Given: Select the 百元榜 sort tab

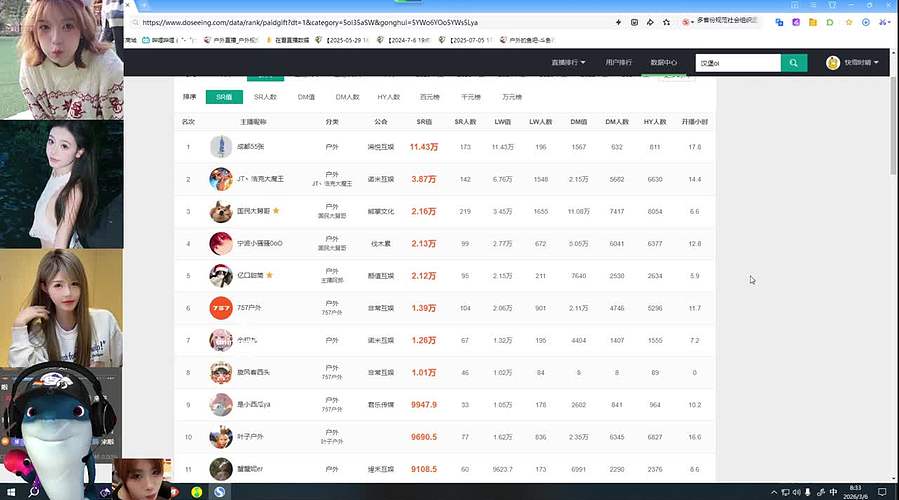Looking at the screenshot, I should coord(429,97).
